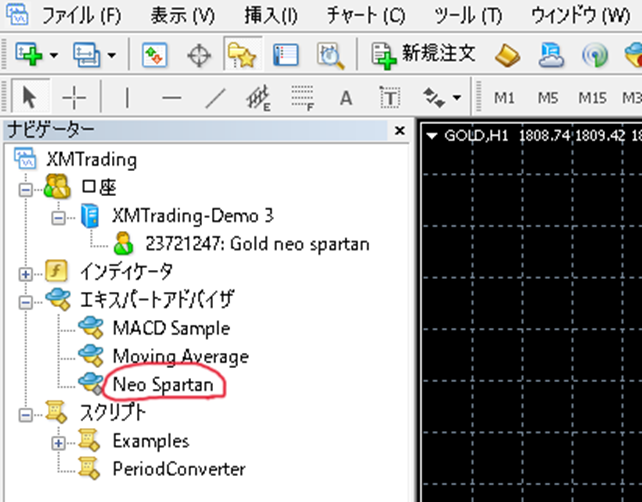Select Neo Spartan expert advisor
642x502 pixels.
(x=163, y=384)
